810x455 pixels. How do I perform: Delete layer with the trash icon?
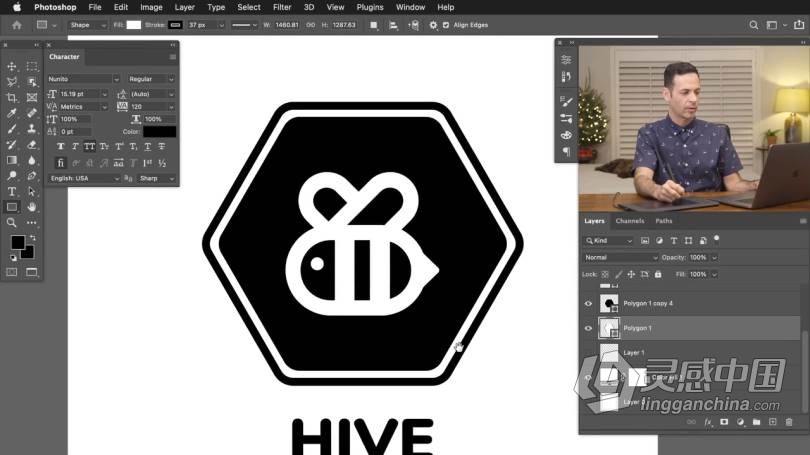[789, 422]
